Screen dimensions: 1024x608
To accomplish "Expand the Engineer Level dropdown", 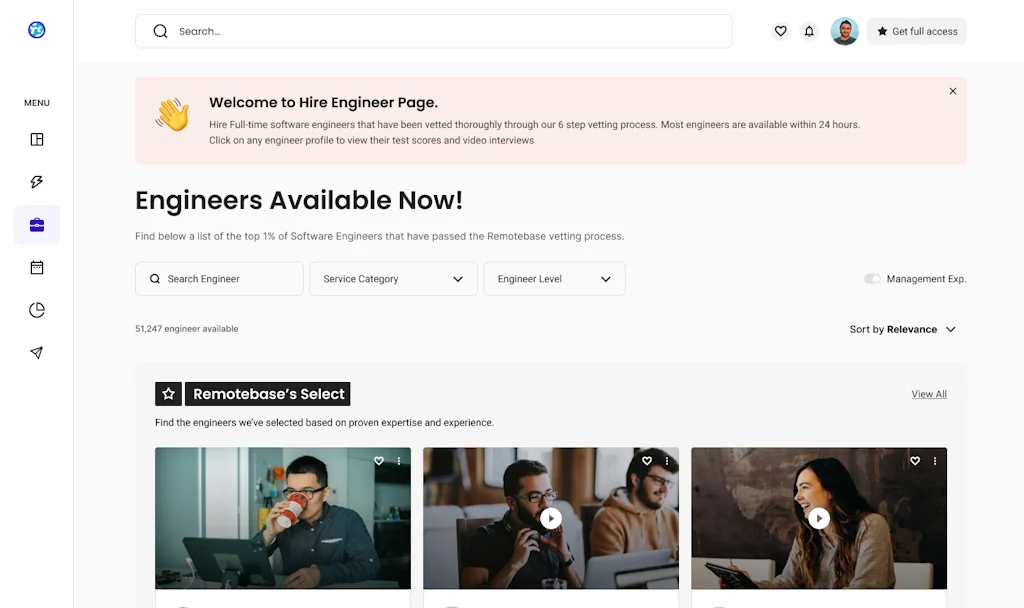I will click(x=554, y=279).
